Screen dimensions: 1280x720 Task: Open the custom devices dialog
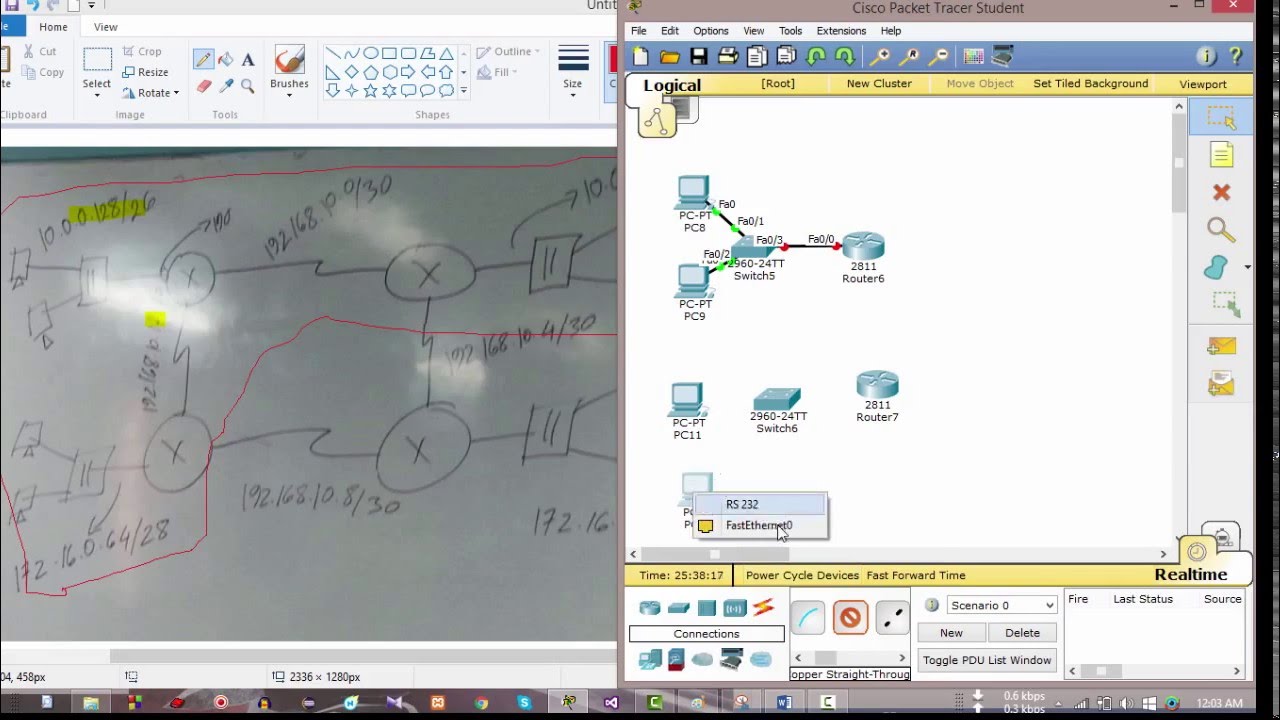click(x=1003, y=57)
